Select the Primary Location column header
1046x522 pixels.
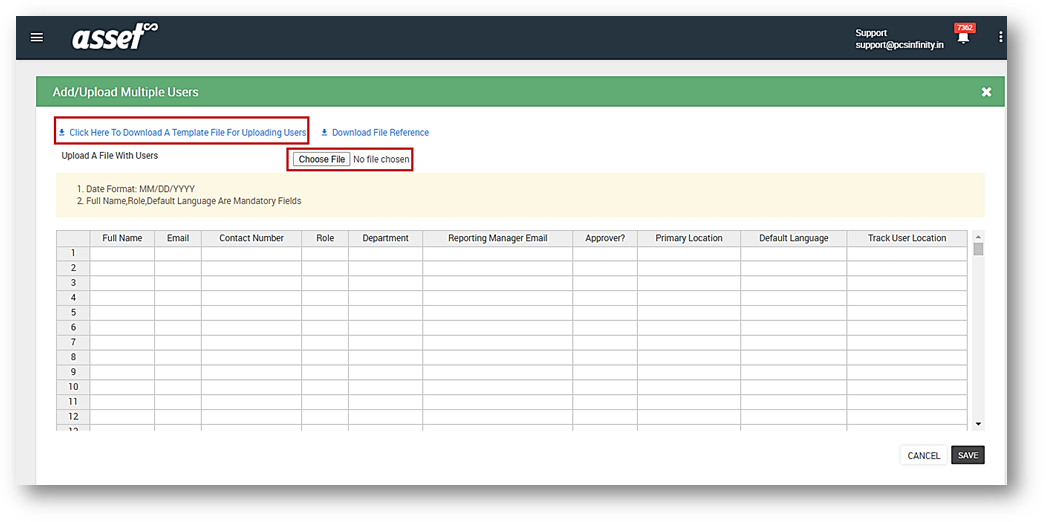click(x=689, y=238)
